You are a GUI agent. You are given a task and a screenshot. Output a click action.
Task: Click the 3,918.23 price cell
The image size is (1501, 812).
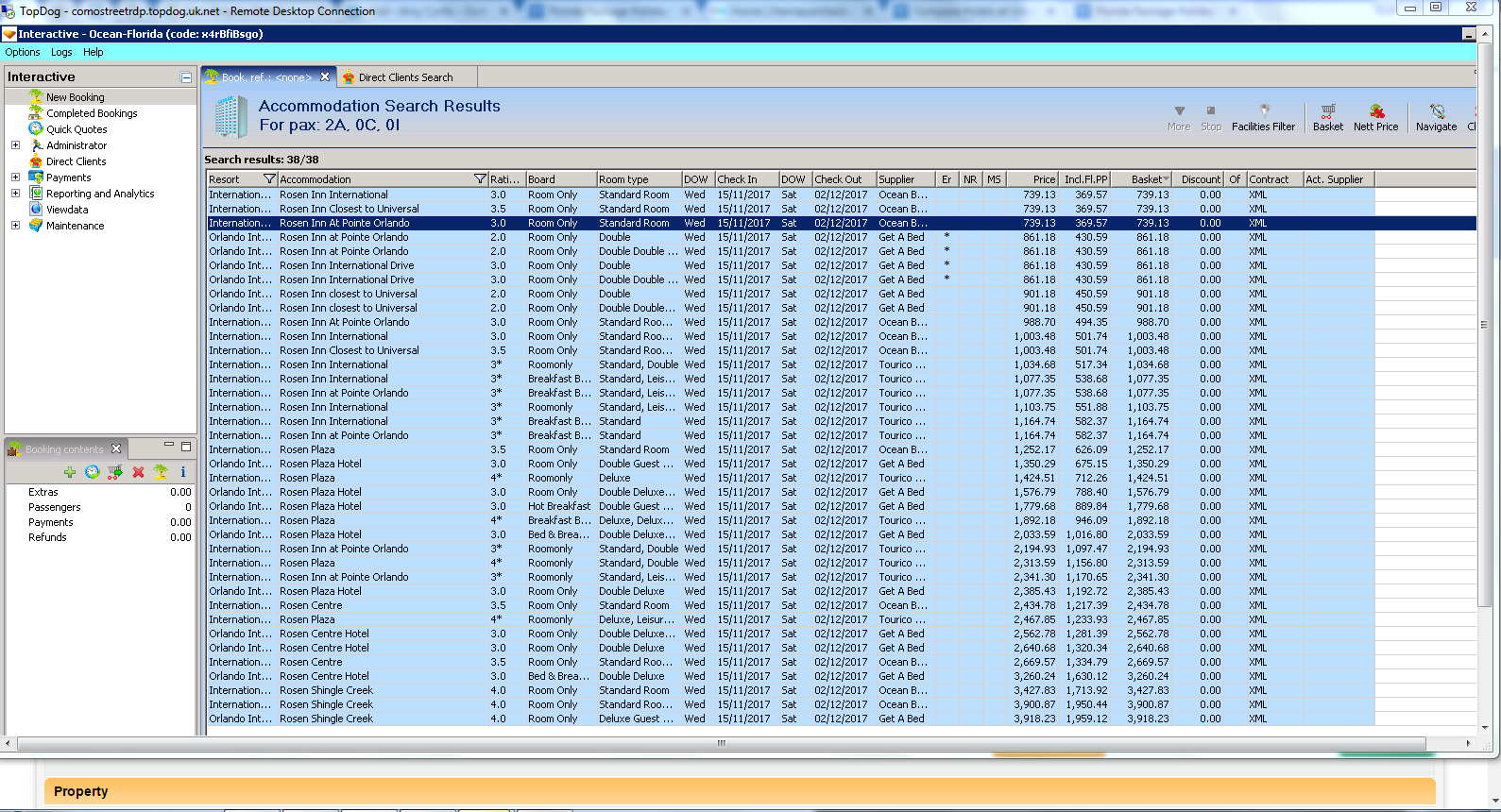click(x=1034, y=719)
